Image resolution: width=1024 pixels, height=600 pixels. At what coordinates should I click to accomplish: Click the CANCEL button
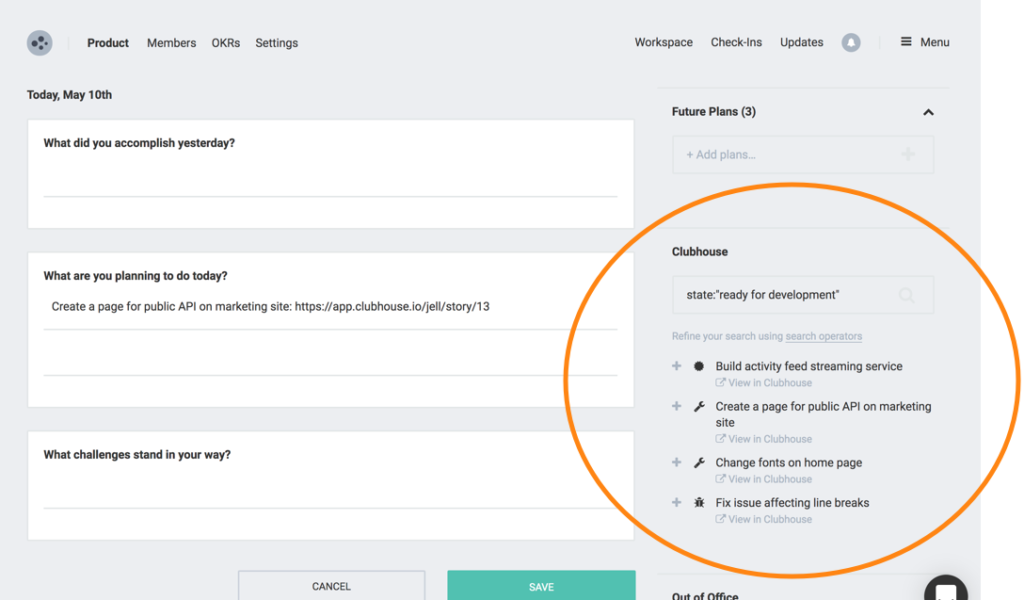click(331, 586)
